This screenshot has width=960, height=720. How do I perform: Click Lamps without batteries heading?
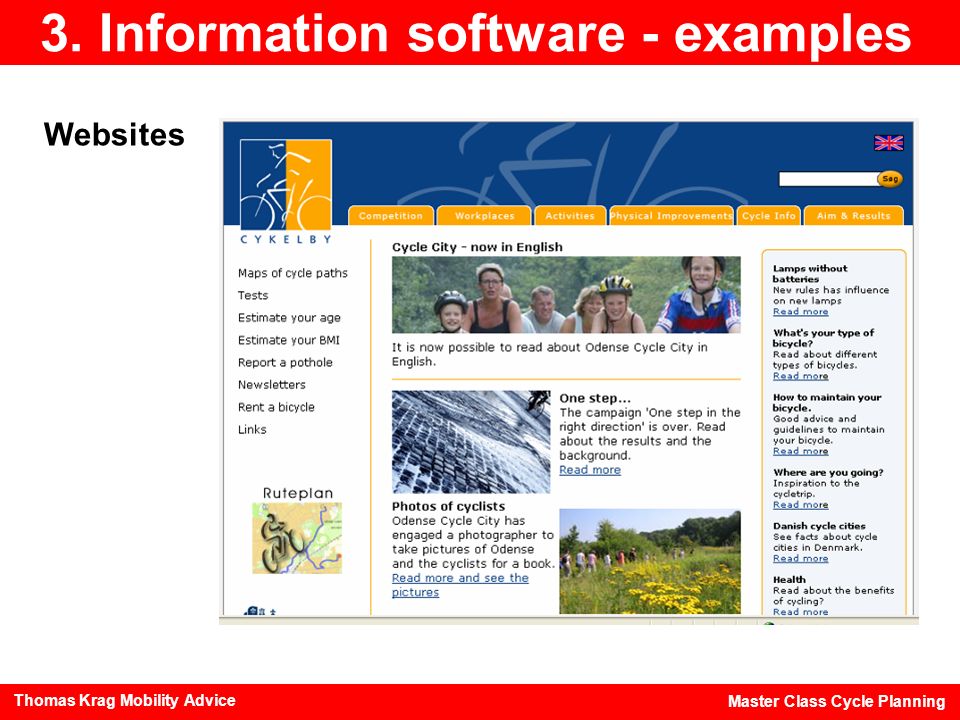809,274
